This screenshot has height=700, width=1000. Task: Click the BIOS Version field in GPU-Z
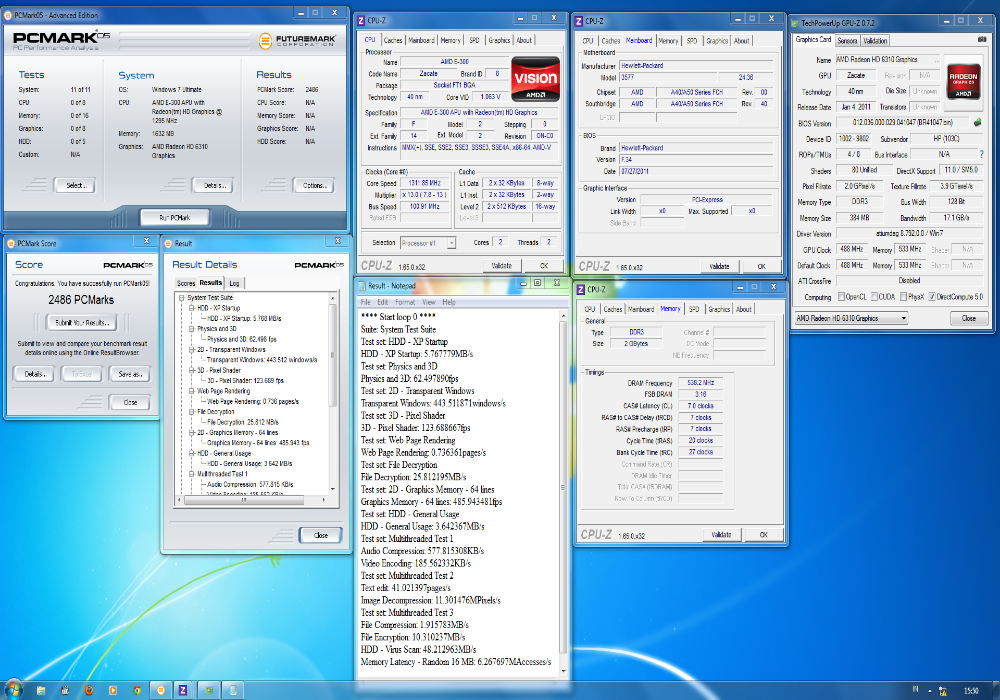[902, 122]
